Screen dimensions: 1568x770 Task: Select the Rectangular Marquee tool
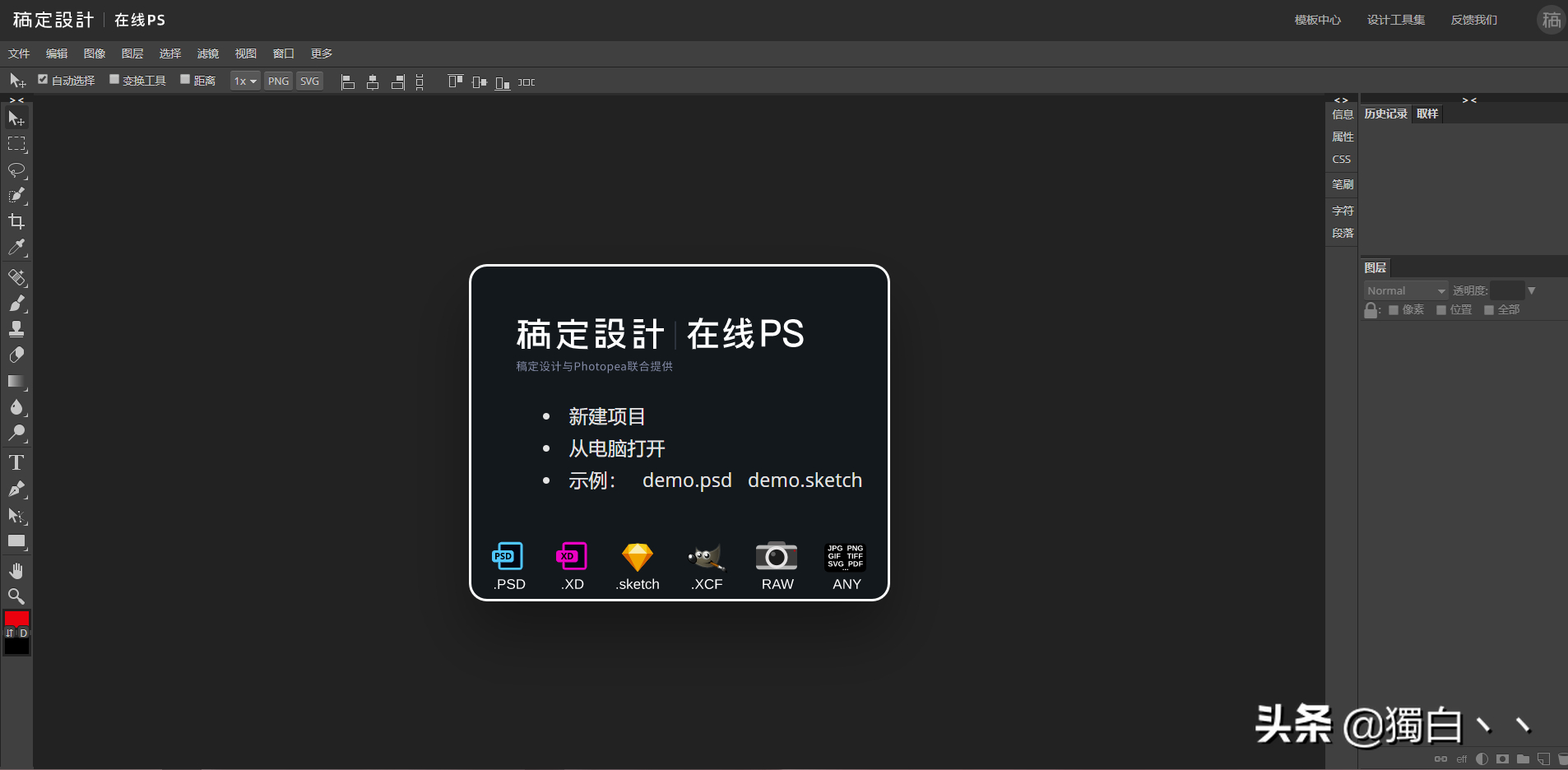tap(16, 144)
